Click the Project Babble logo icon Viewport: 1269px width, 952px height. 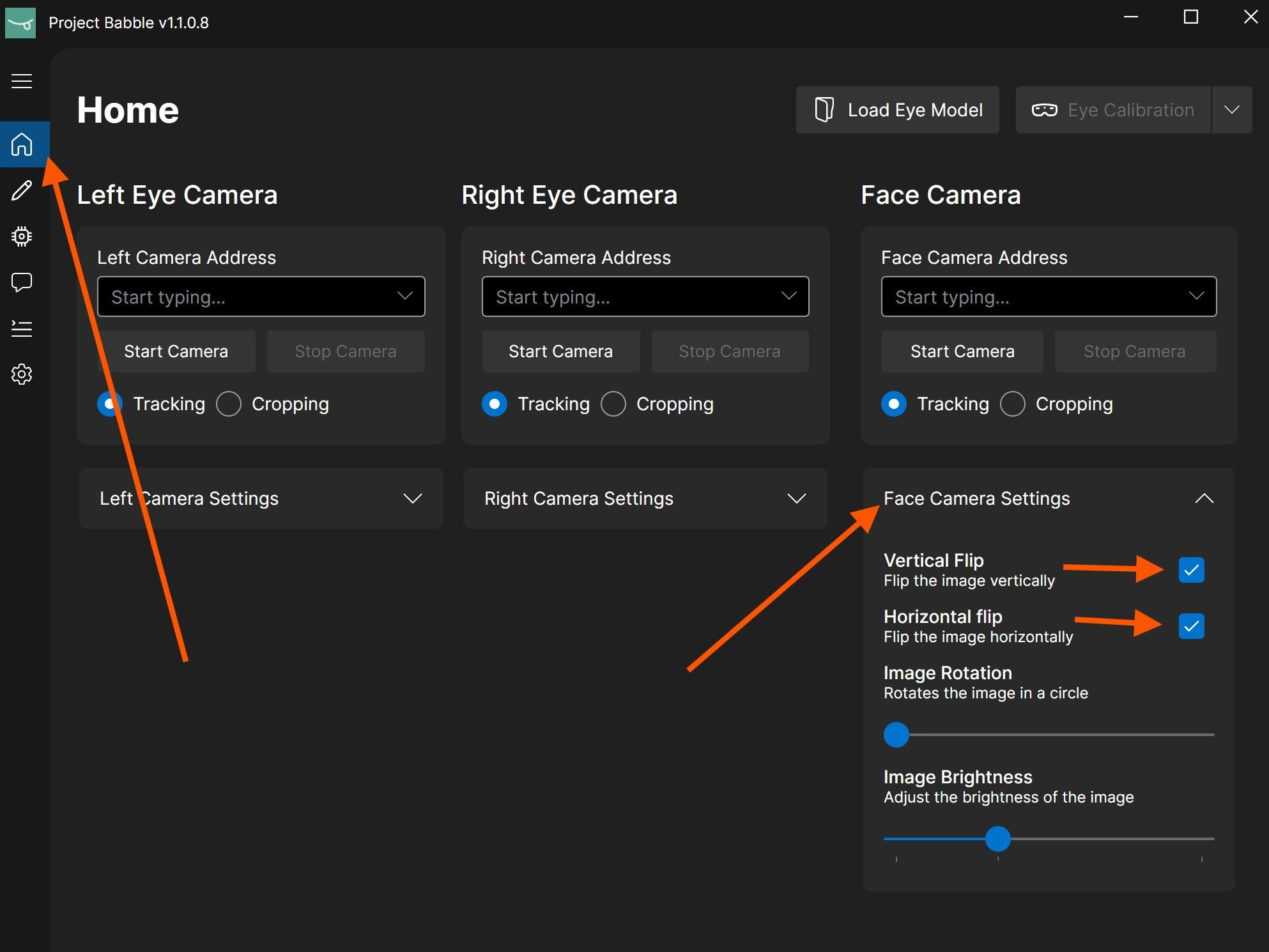20,22
